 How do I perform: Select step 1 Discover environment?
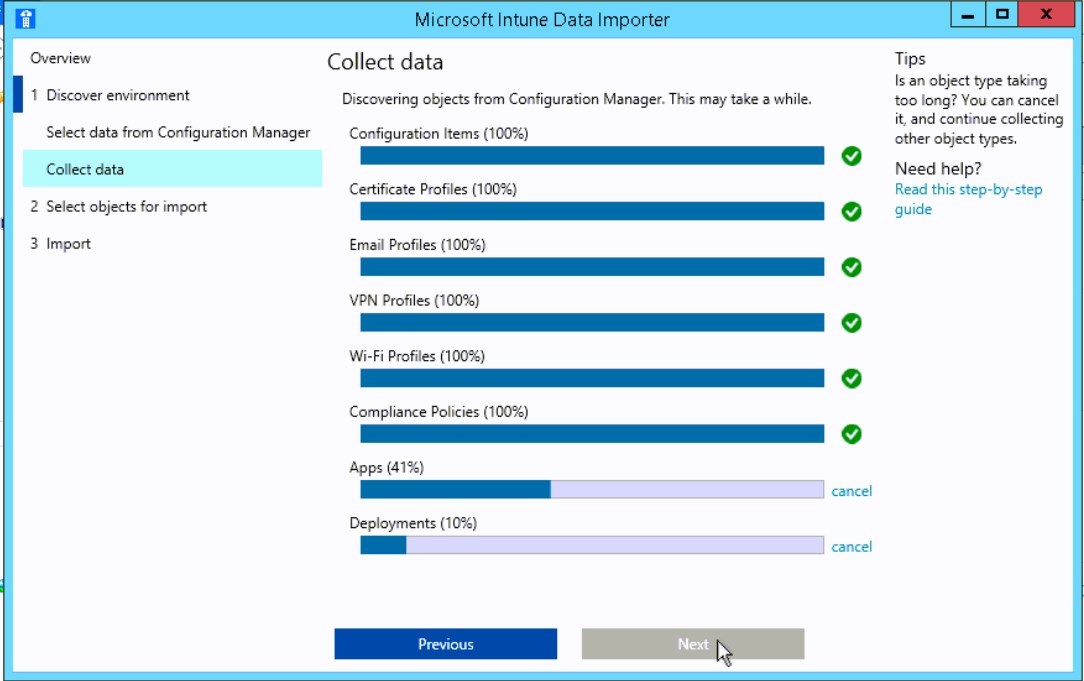118,95
